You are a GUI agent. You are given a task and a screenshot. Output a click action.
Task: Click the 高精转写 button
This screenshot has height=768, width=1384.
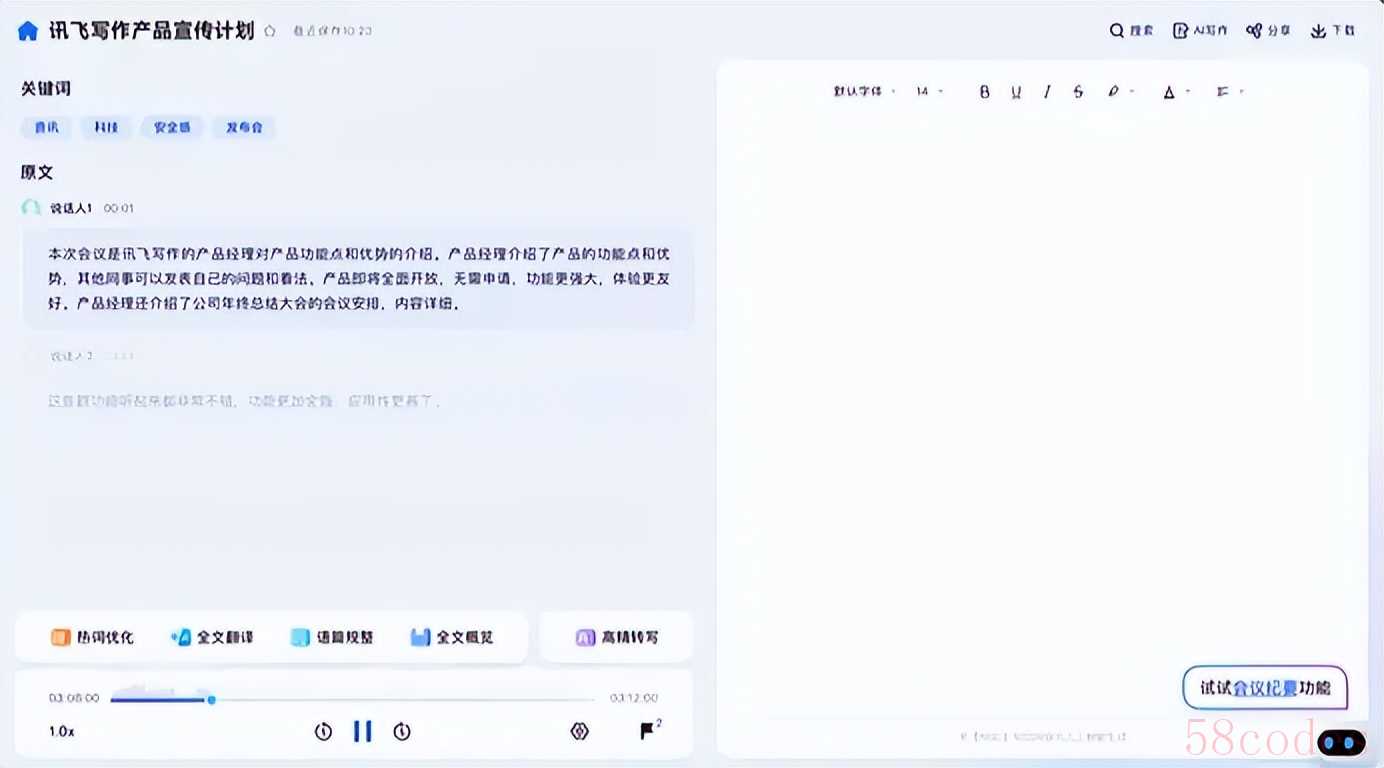coord(616,637)
